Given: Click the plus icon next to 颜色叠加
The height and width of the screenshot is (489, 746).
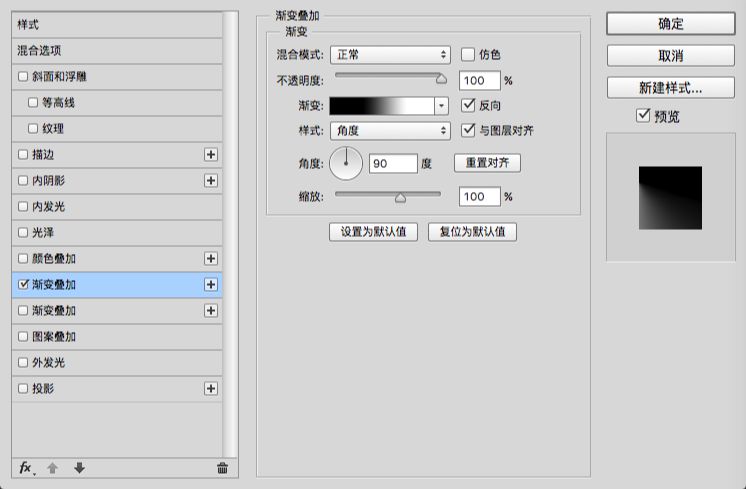Looking at the screenshot, I should 211,259.
